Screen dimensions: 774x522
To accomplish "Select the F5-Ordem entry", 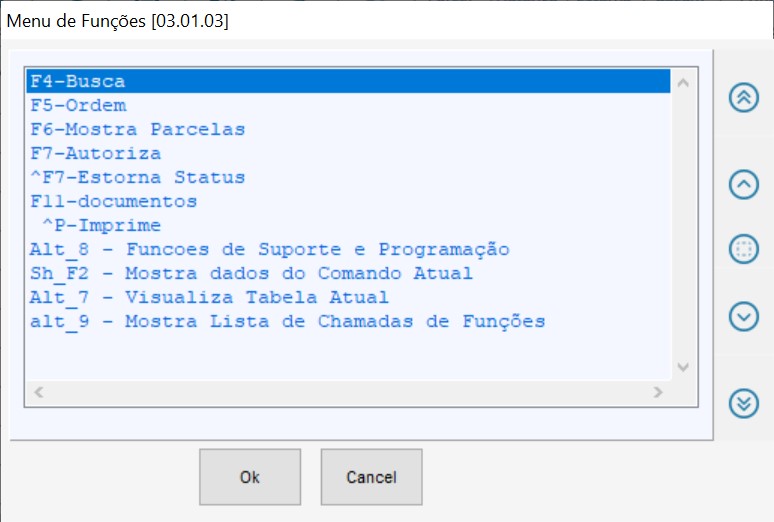I will [78, 105].
